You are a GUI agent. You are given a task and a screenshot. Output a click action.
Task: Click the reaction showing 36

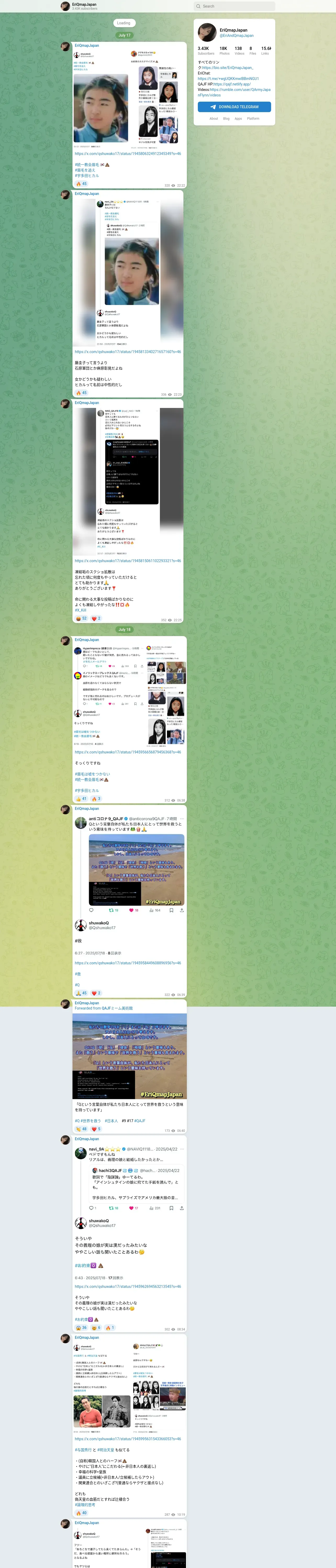[82, 1328]
